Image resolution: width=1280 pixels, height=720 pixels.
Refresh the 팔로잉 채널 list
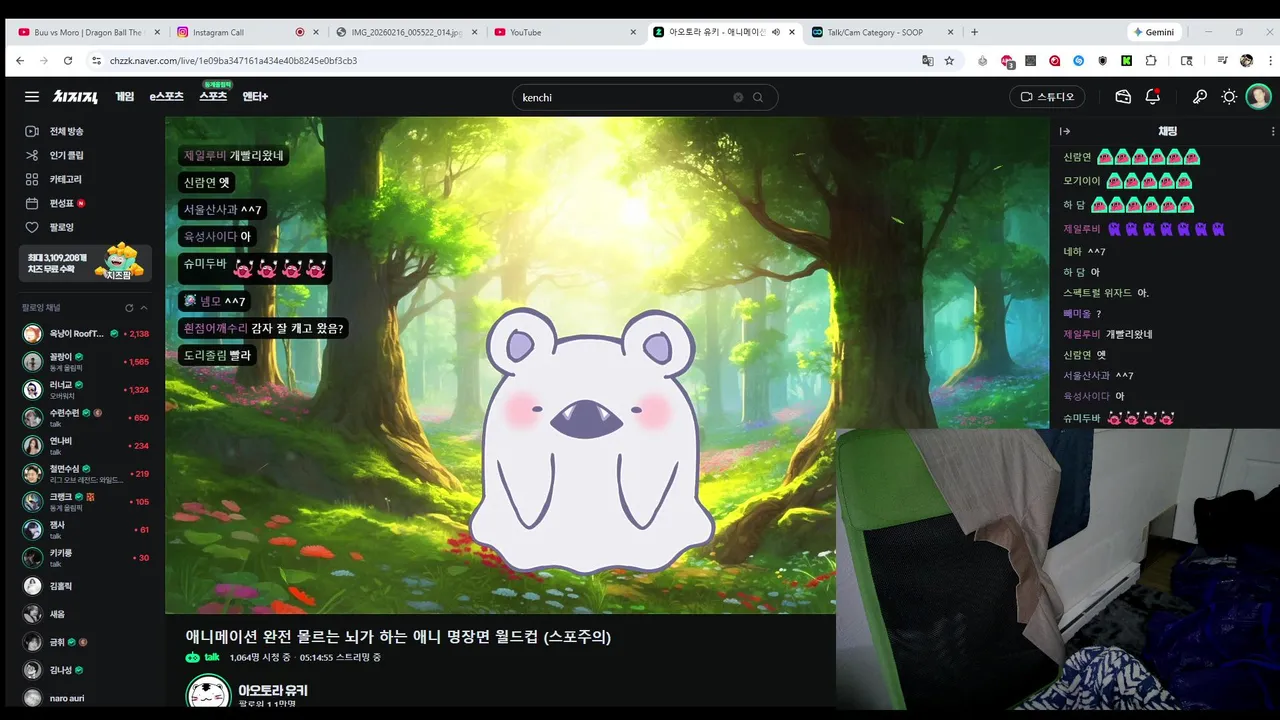point(129,308)
